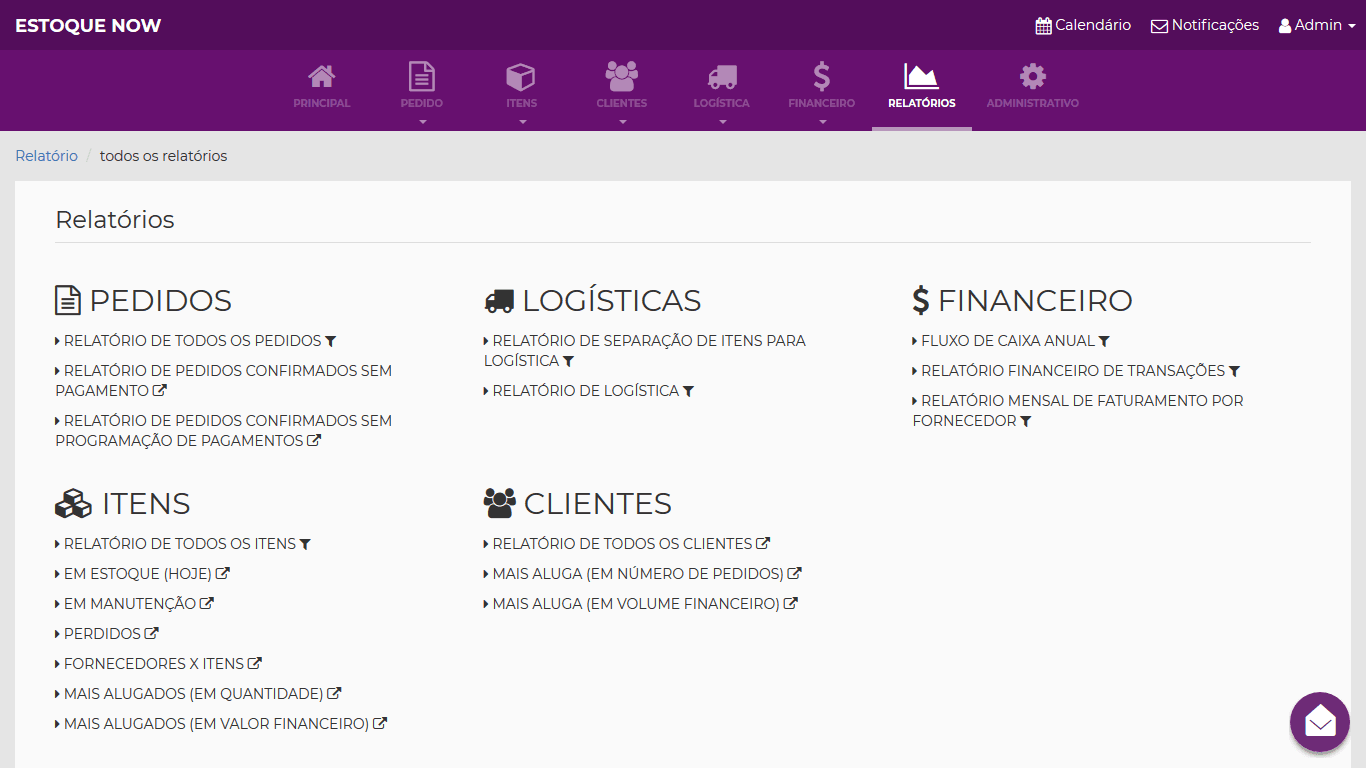Open the Notificações link

[x=1205, y=25]
